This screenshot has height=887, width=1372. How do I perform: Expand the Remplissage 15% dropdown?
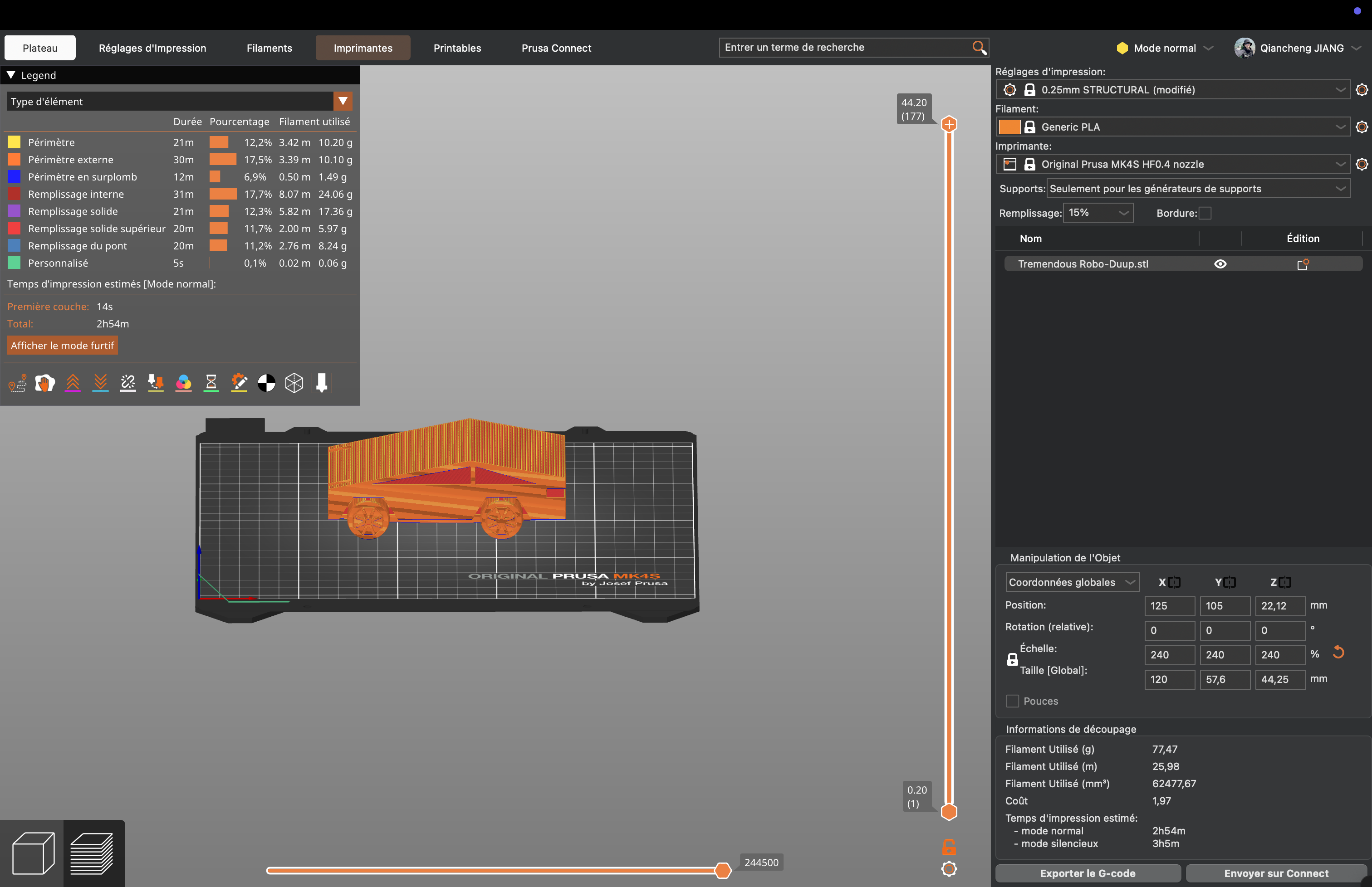1098,213
